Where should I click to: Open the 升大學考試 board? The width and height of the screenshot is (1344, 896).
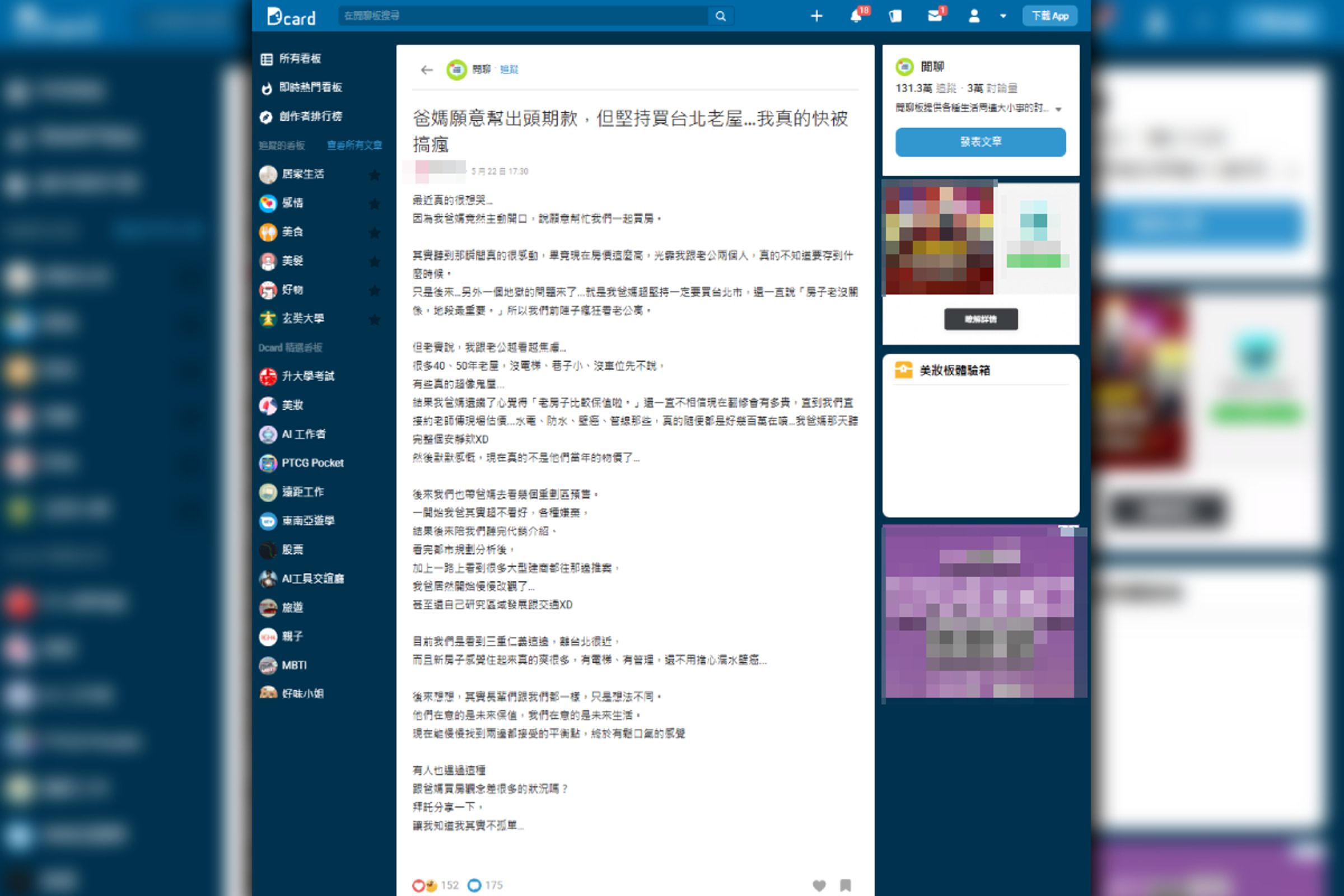[x=297, y=376]
